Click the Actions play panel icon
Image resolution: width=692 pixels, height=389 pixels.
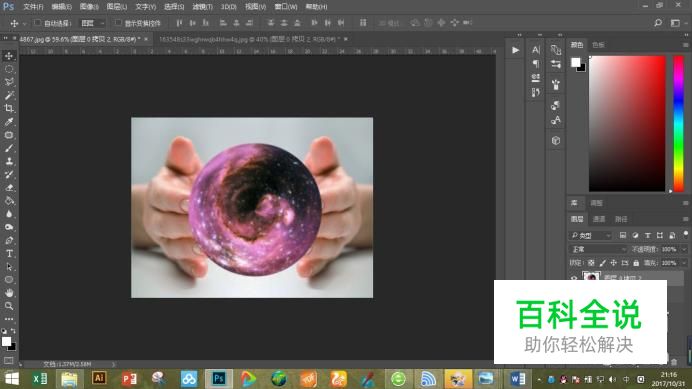pos(515,50)
